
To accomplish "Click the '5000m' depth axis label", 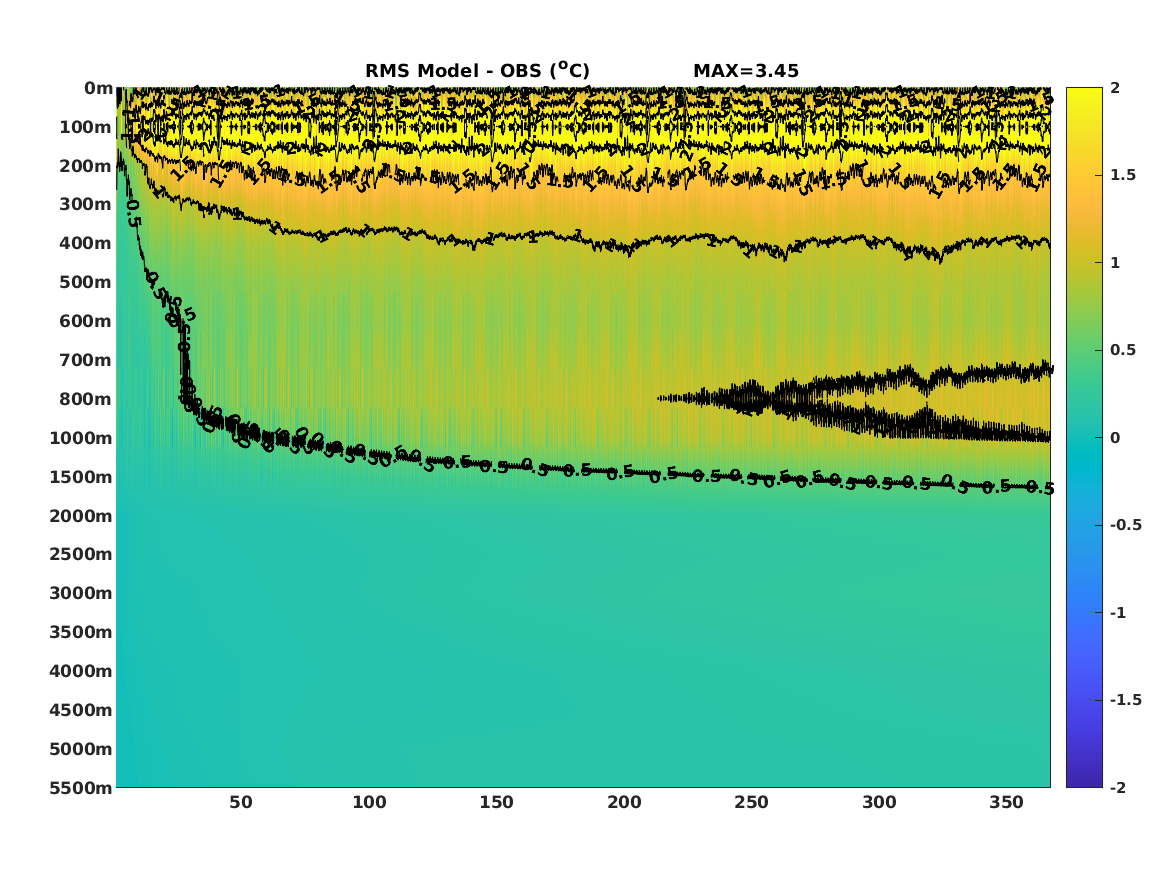I will (81, 749).
